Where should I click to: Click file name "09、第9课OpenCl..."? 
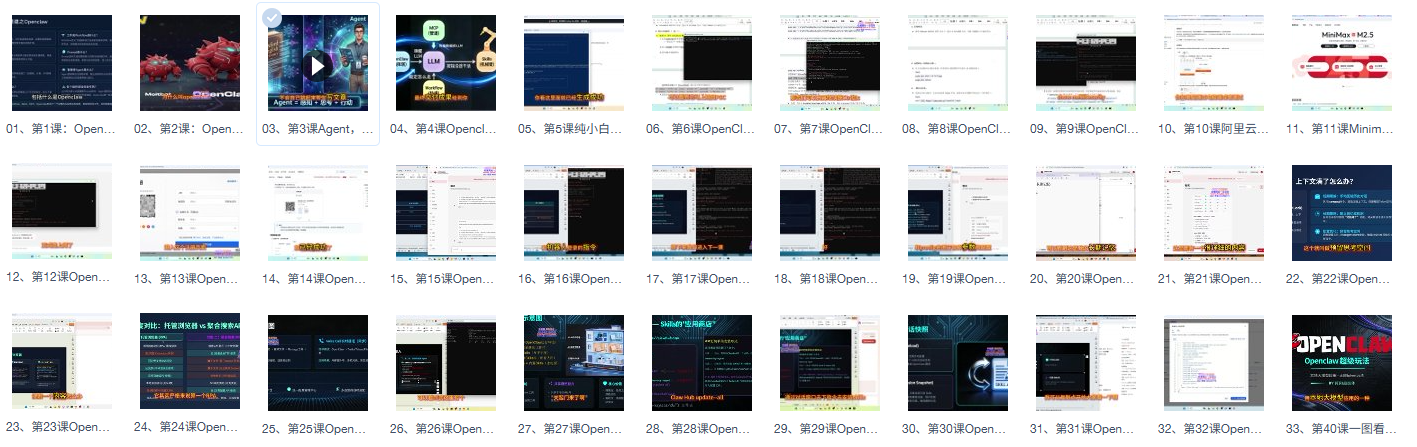(1086, 129)
